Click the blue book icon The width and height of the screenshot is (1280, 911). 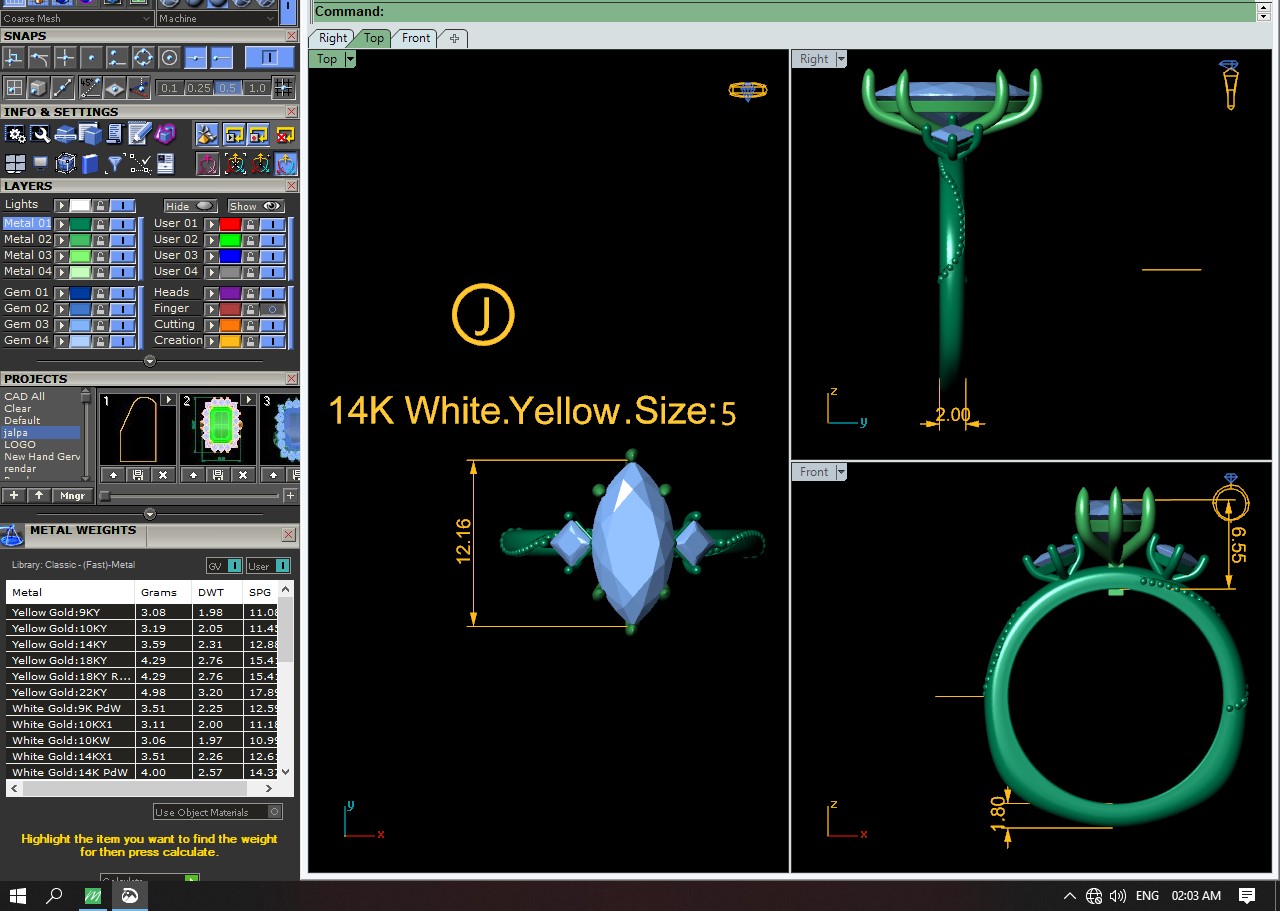pyautogui.click(x=90, y=164)
